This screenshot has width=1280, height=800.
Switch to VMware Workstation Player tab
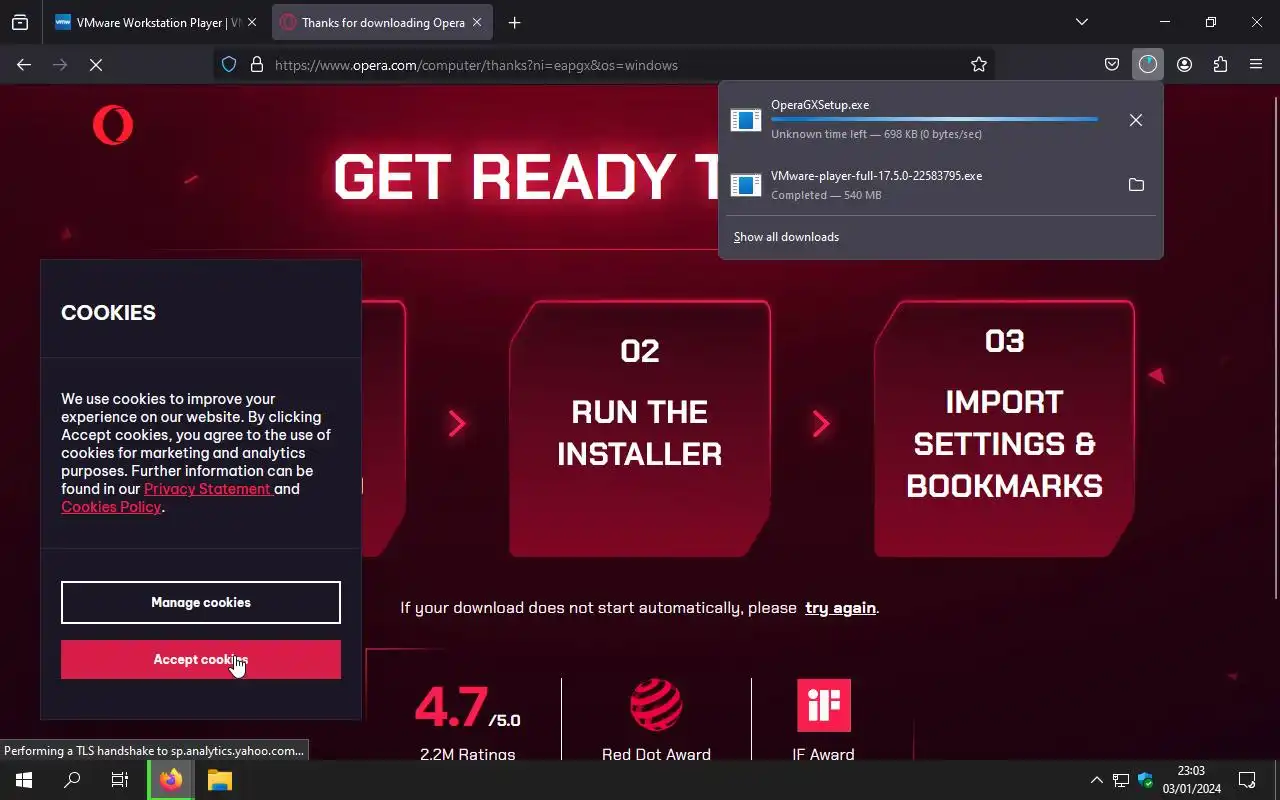tap(157, 22)
